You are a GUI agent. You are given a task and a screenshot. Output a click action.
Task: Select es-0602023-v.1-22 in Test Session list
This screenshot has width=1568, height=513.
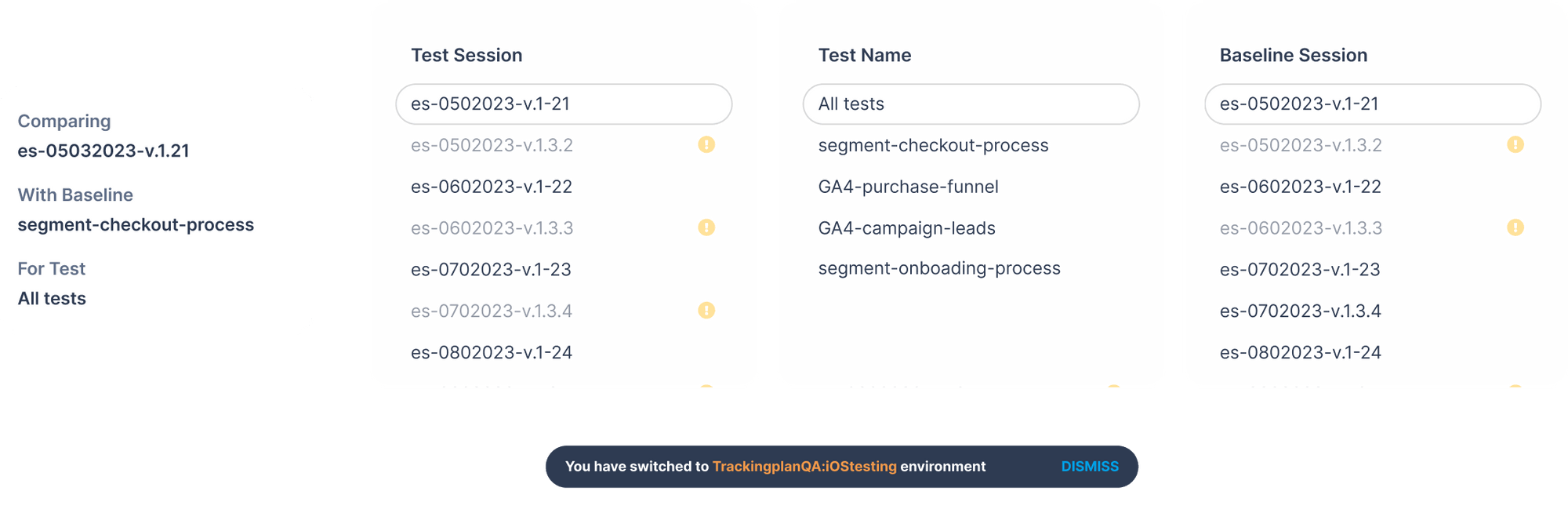[492, 187]
